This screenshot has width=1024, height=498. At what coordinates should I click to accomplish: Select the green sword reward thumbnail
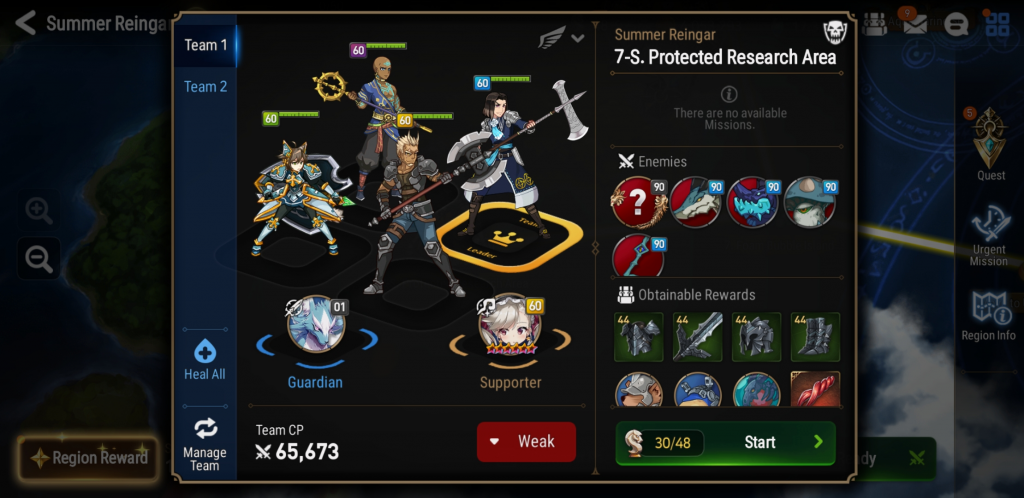tap(697, 337)
